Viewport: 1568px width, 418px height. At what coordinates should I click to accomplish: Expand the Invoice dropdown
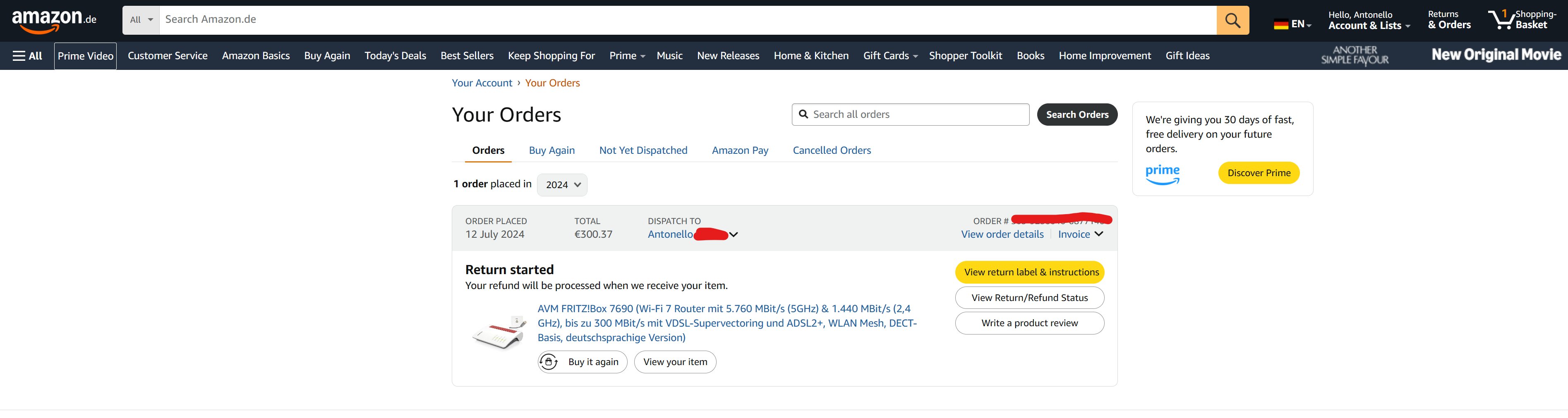(1081, 234)
